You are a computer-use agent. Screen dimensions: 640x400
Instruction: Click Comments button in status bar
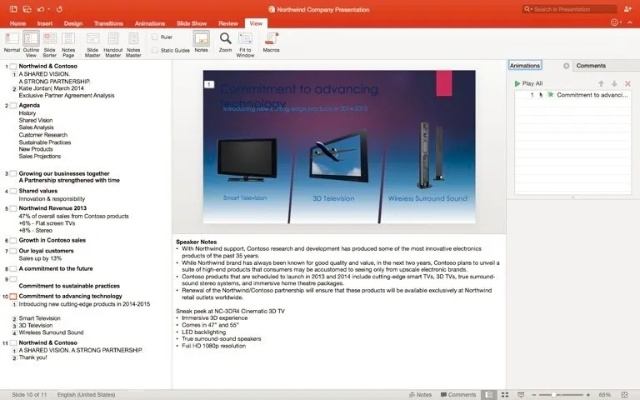coord(458,394)
